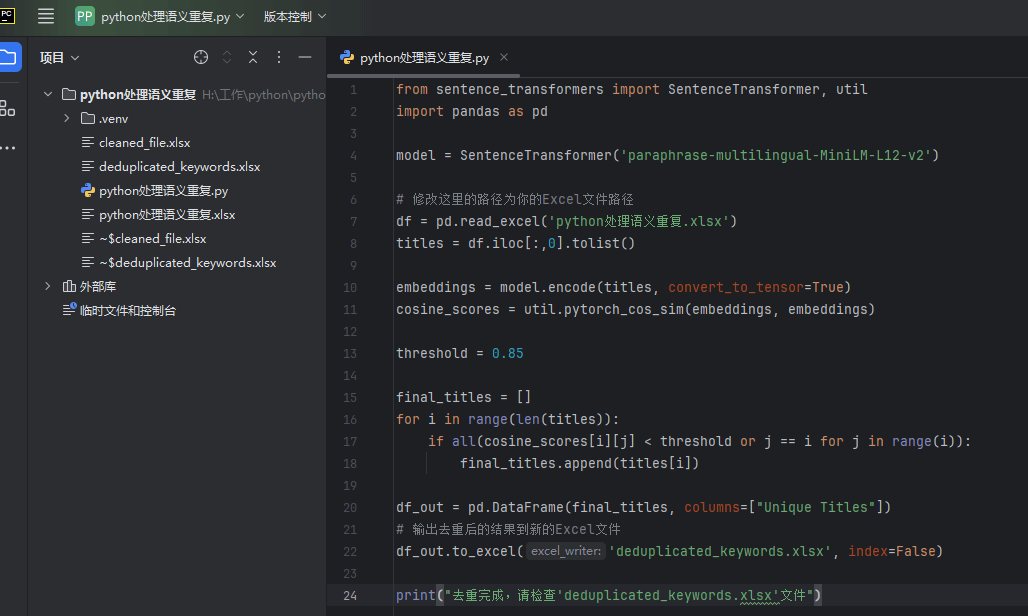This screenshot has height=616, width=1028.
Task: Click the "Unique Titles" string on line 20
Action: pyautogui.click(x=816, y=507)
